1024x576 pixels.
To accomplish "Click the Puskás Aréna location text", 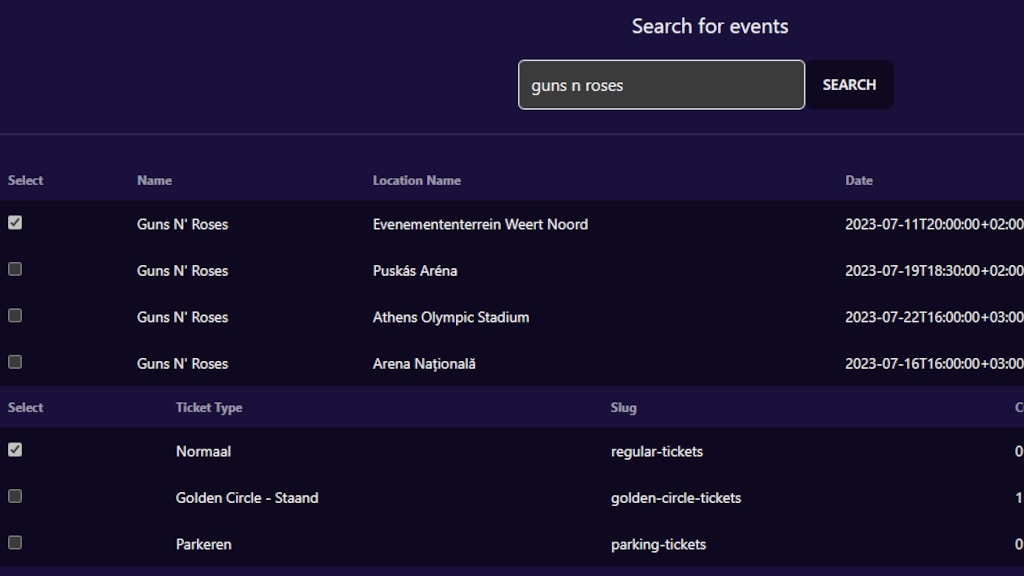I will (x=415, y=271).
